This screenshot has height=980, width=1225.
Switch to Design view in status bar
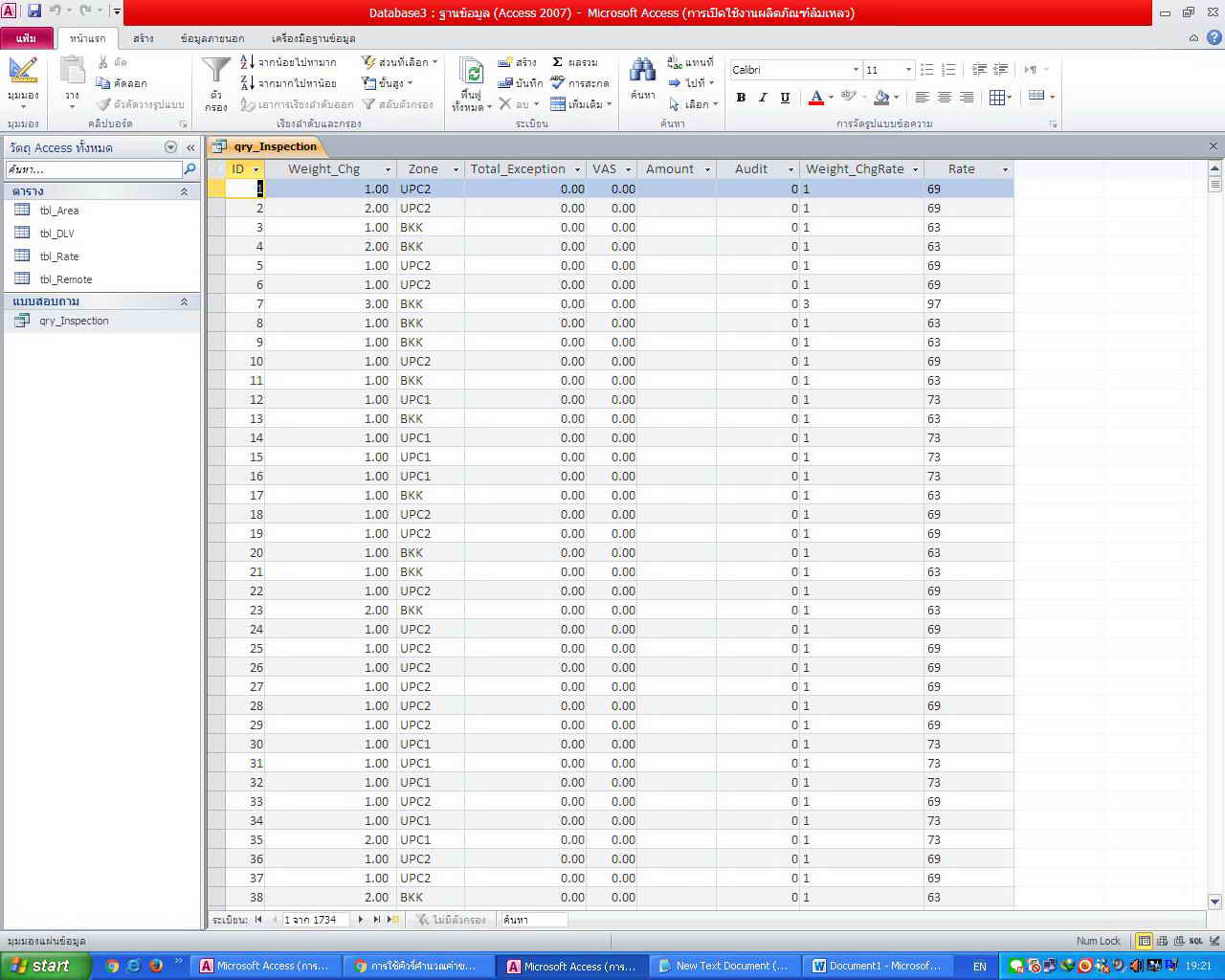tap(1214, 941)
